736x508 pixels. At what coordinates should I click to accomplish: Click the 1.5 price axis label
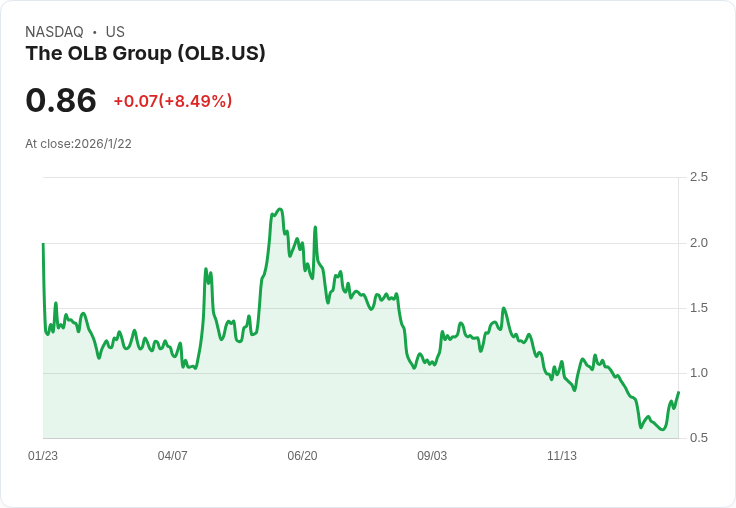coord(698,308)
